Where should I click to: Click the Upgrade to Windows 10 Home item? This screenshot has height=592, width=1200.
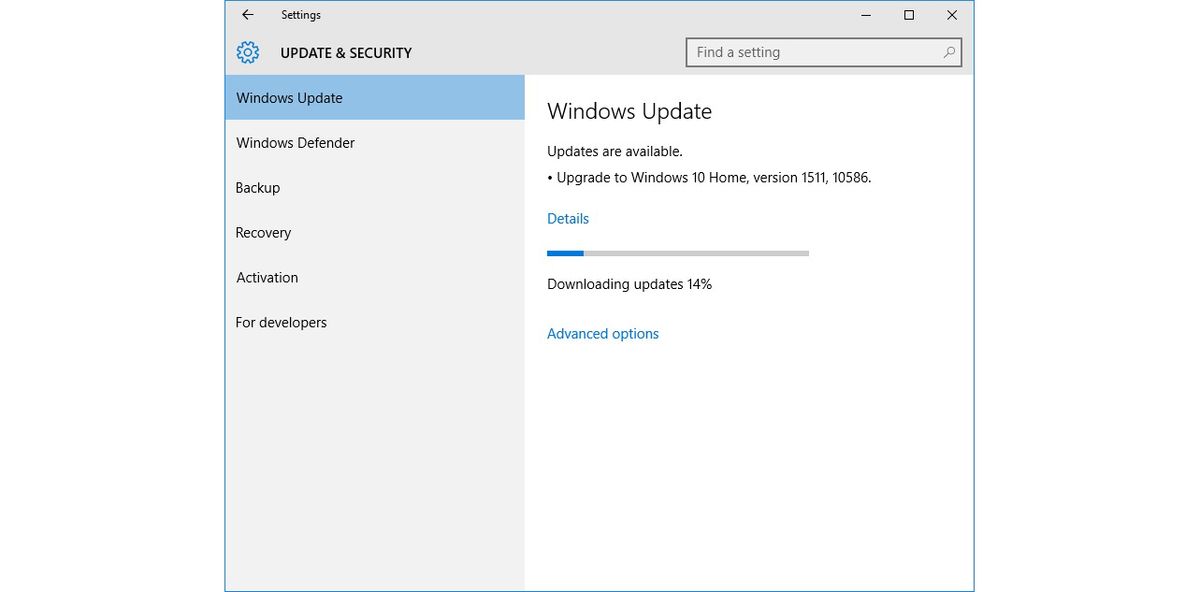point(708,177)
